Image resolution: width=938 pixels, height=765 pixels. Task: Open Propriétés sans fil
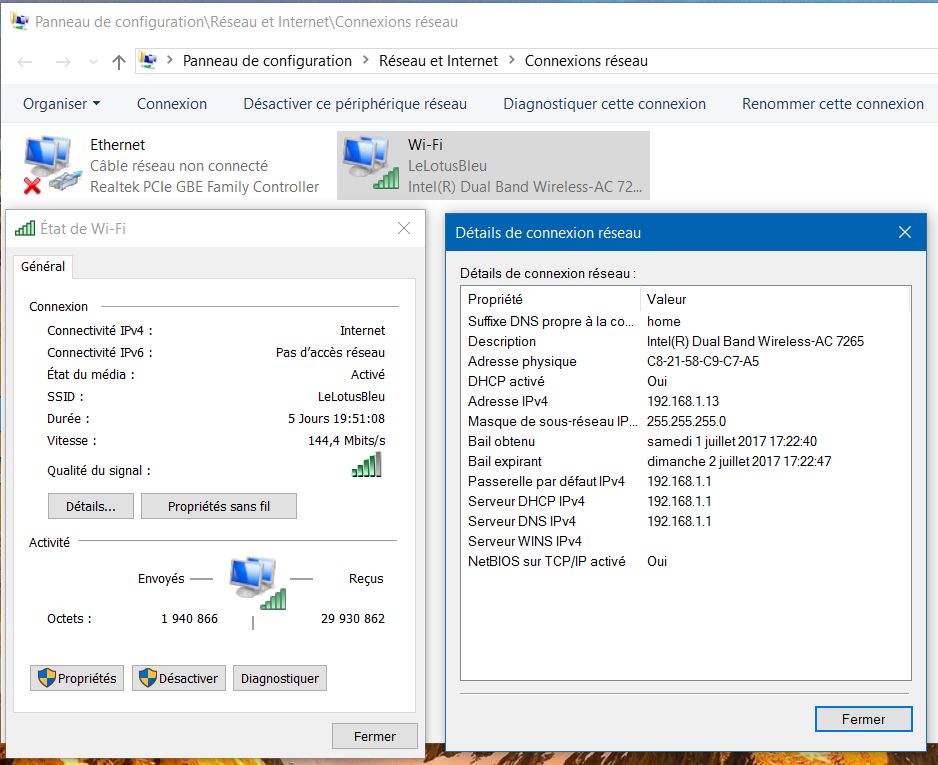(219, 506)
